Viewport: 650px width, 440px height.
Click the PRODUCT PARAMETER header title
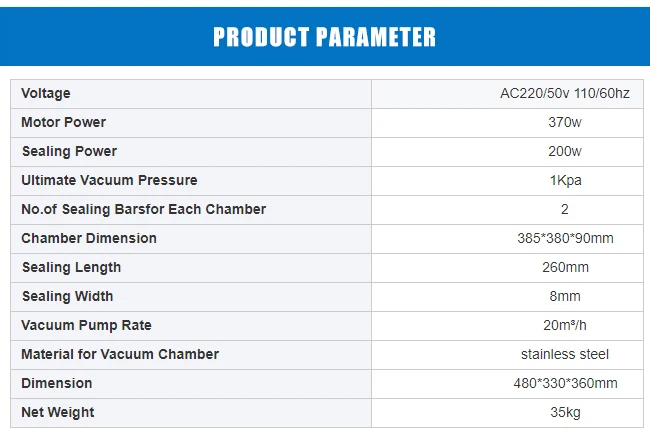(324, 38)
